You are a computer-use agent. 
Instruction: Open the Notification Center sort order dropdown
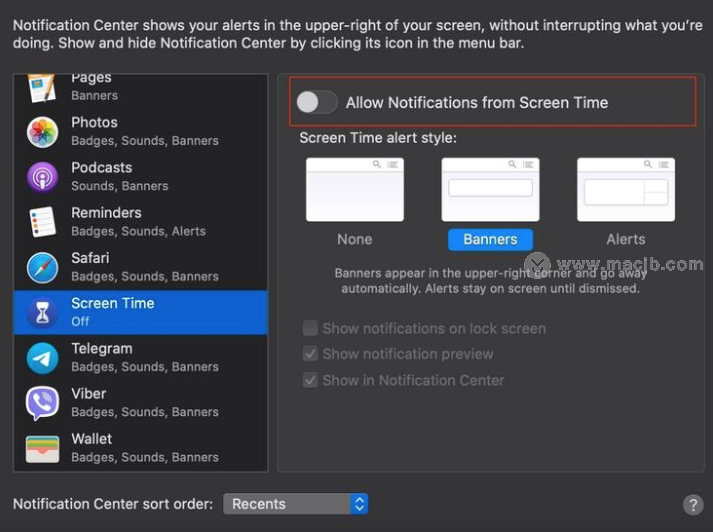pos(296,504)
